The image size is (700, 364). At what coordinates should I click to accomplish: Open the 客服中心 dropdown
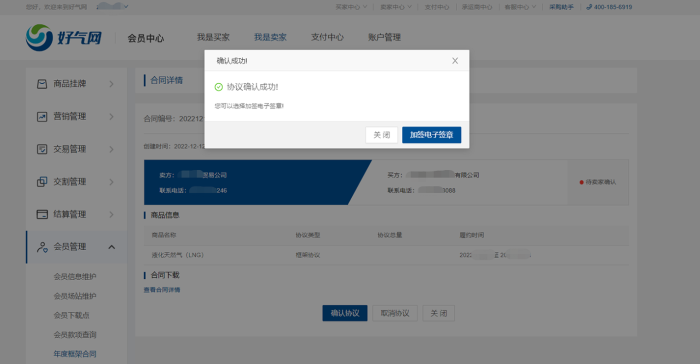pyautogui.click(x=520, y=7)
